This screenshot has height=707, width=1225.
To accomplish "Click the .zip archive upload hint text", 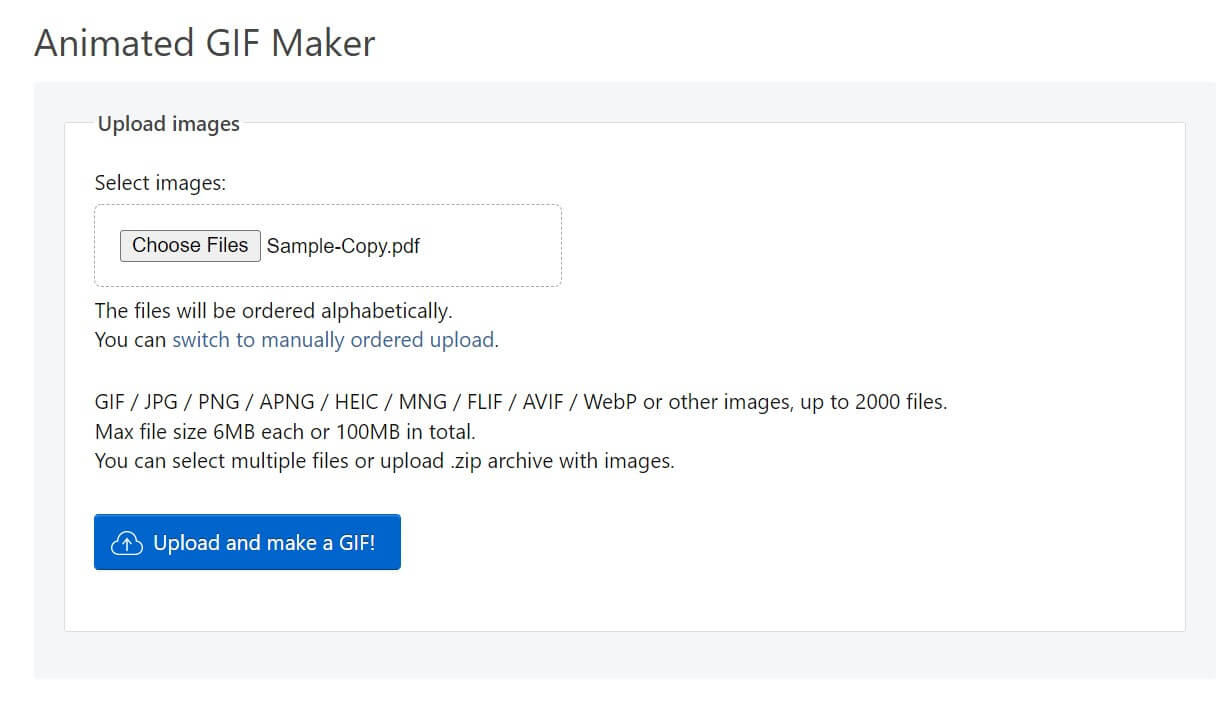I will tap(384, 461).
